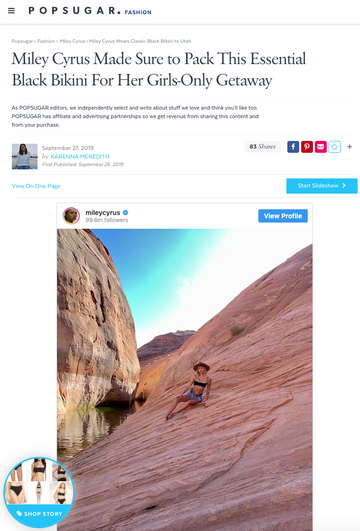Click the author's profile photo
Image resolution: width=360 pixels, height=531 pixels.
tap(25, 156)
